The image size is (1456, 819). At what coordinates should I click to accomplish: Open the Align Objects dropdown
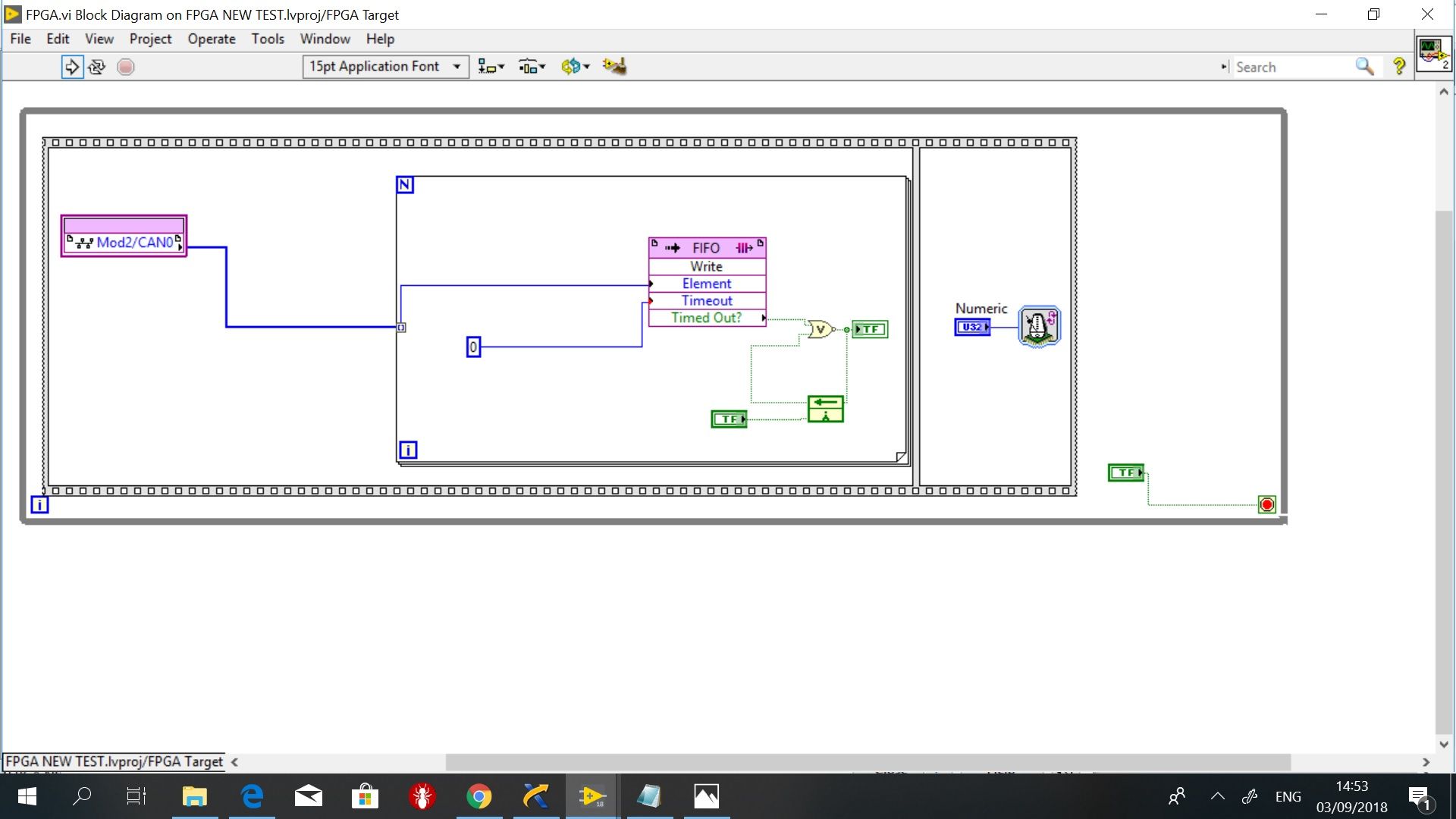(491, 67)
